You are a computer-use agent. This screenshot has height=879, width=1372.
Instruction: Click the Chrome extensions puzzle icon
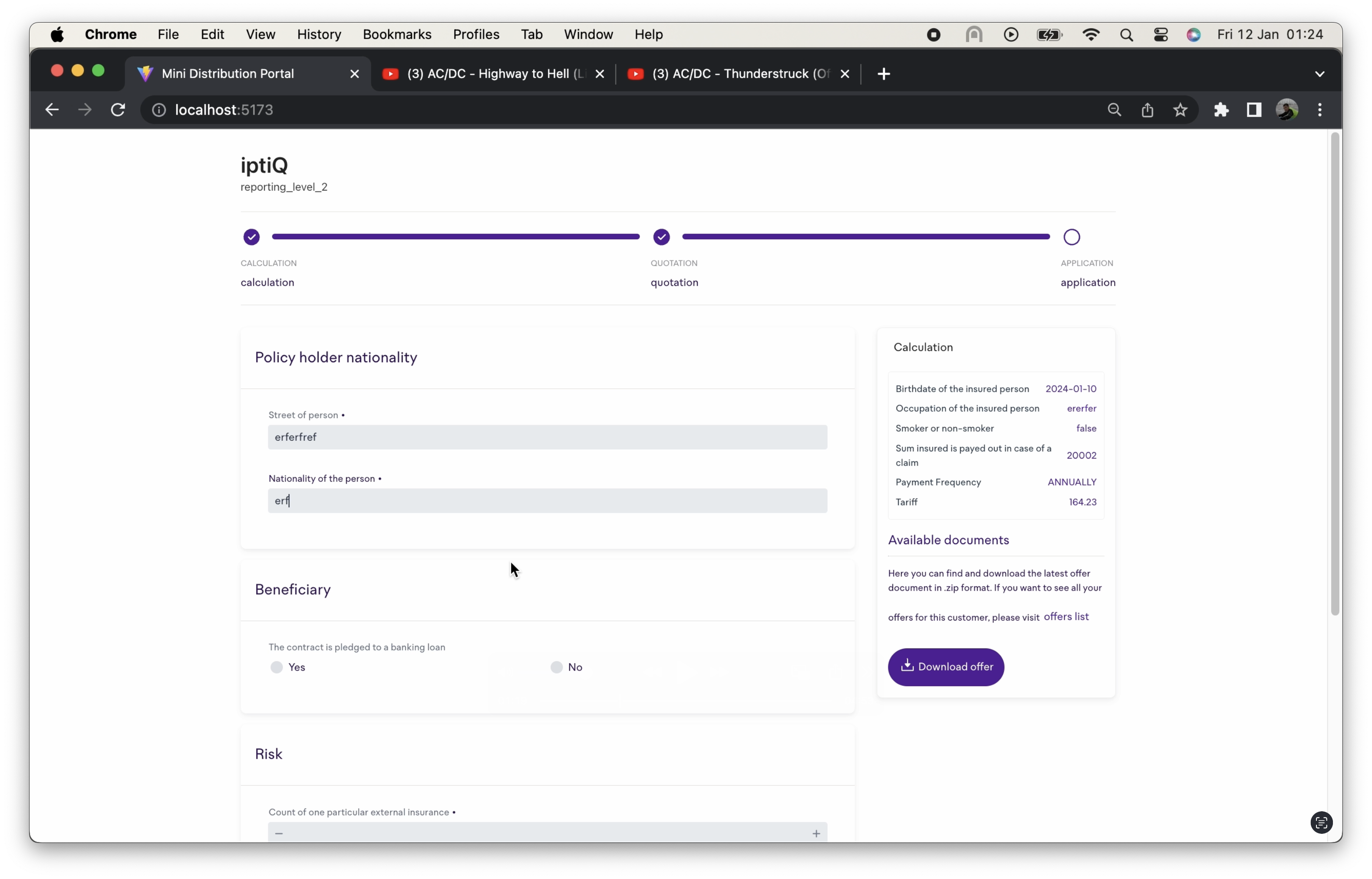tap(1221, 109)
